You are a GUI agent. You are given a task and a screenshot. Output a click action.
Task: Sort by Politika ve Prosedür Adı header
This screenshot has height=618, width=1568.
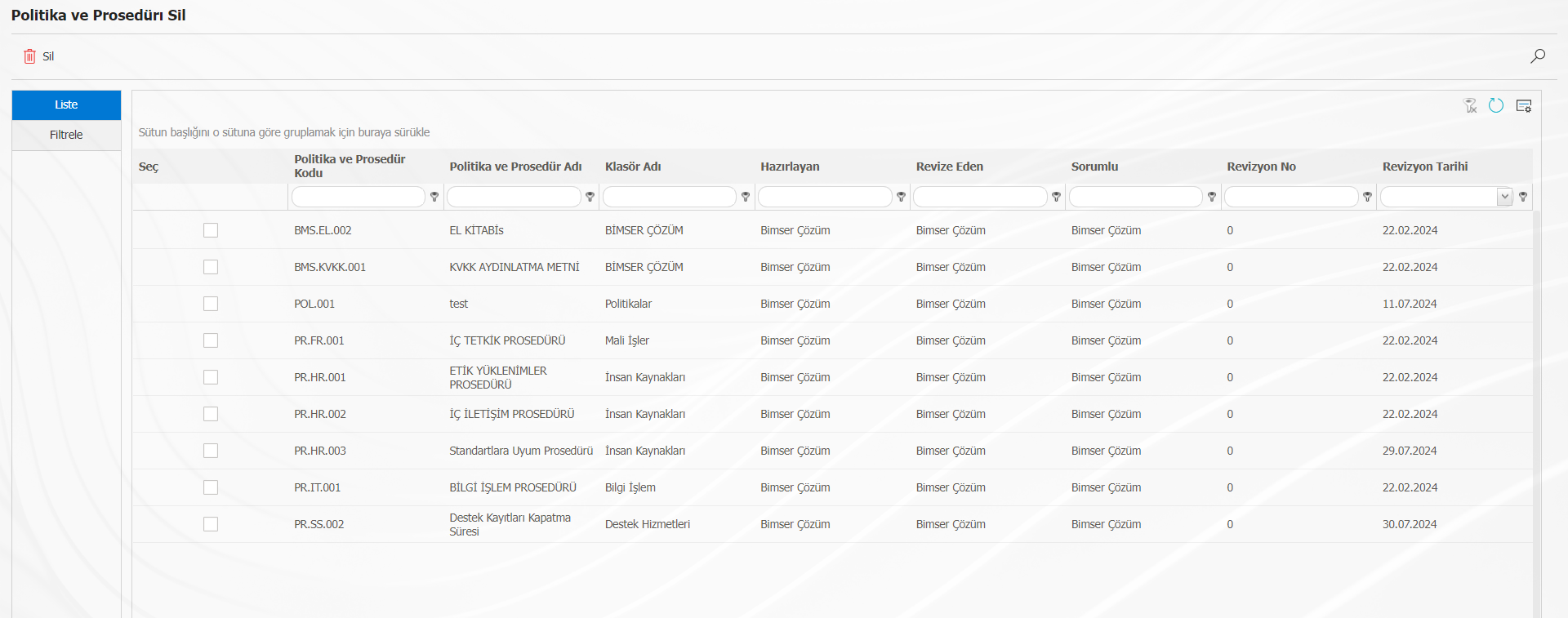tap(515, 166)
